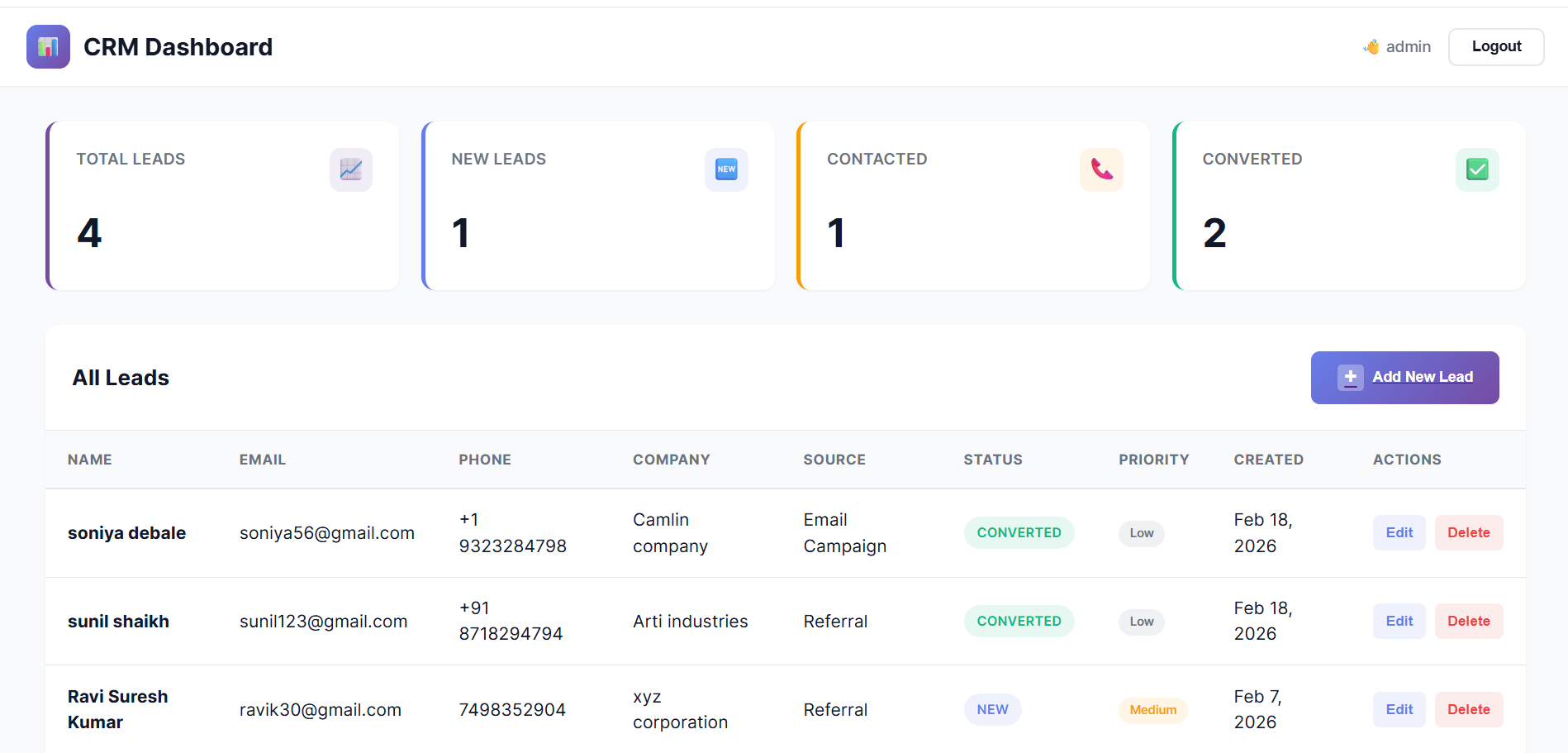The height and width of the screenshot is (753, 1568).
Task: Click the green checkmark icon on Converted card
Action: (x=1477, y=169)
